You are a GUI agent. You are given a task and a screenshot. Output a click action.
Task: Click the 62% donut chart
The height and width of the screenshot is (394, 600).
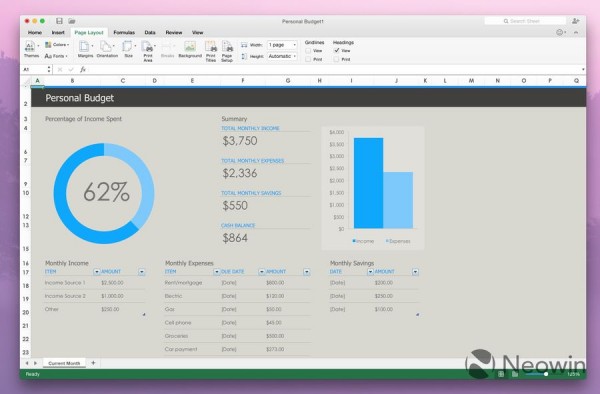point(104,193)
